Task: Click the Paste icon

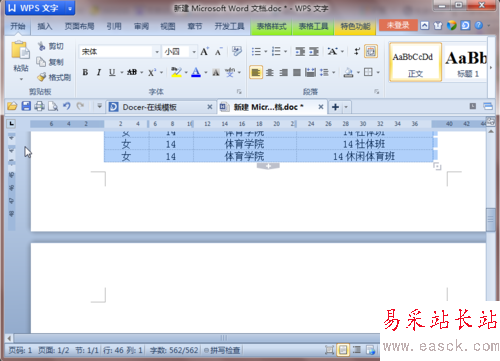Action: [20, 50]
